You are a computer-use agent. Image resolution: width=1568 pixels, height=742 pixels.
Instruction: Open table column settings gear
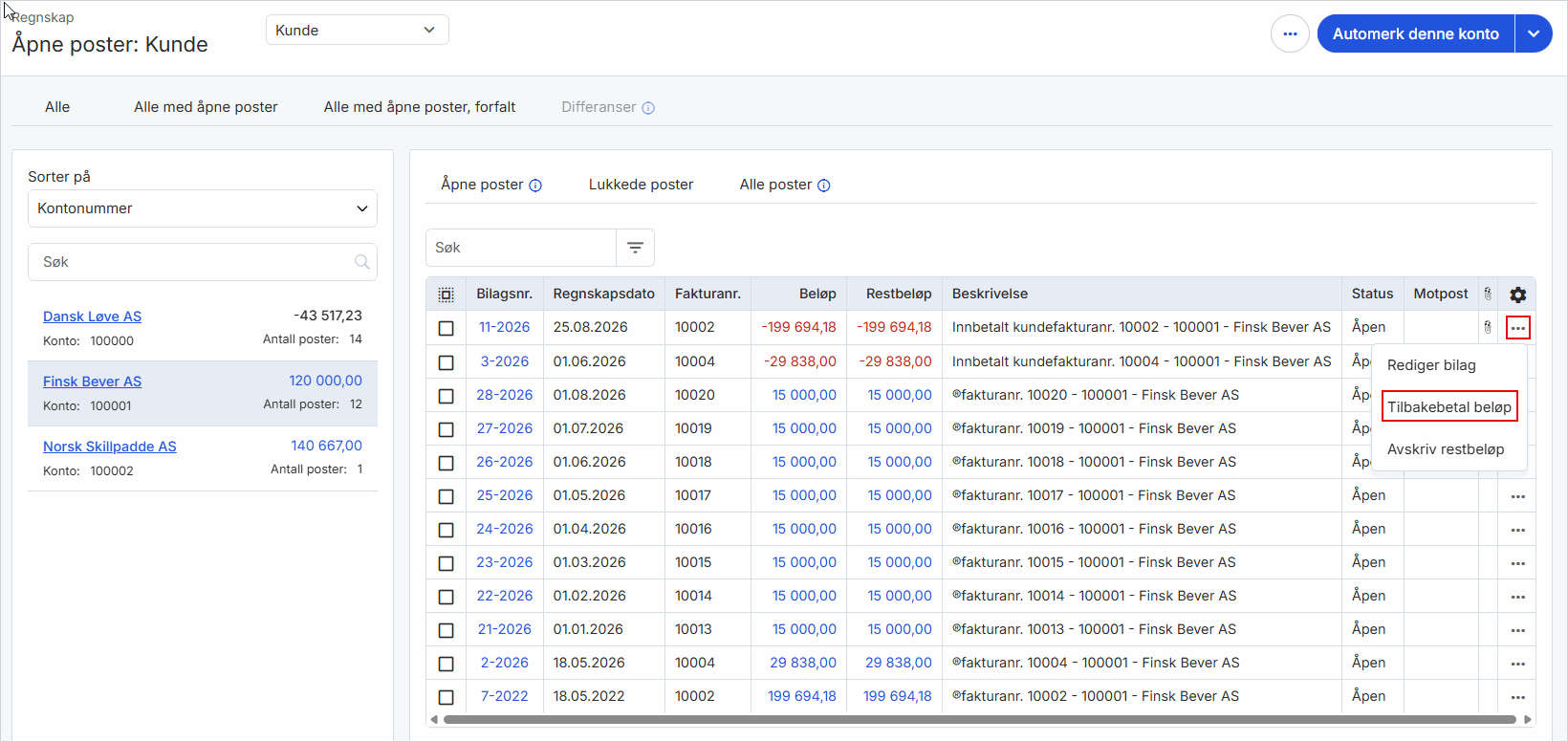(x=1517, y=295)
